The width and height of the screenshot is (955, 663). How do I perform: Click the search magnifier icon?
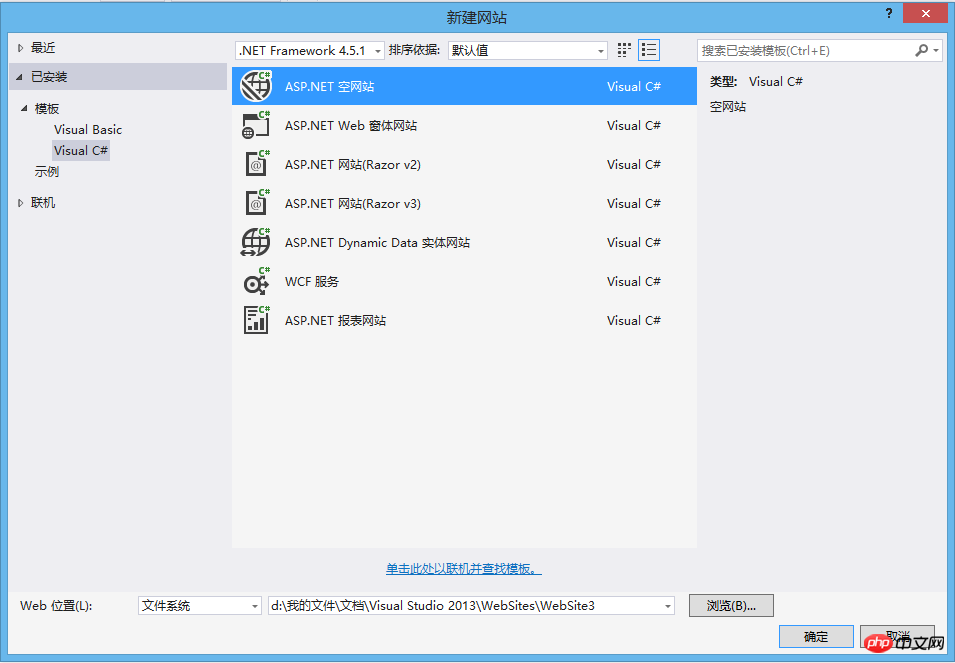tap(922, 51)
